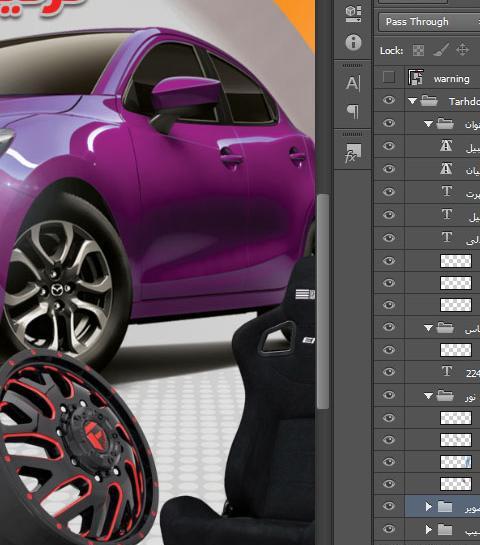Collapse the نور group triangle
The width and height of the screenshot is (480, 545).
[x=429, y=396]
